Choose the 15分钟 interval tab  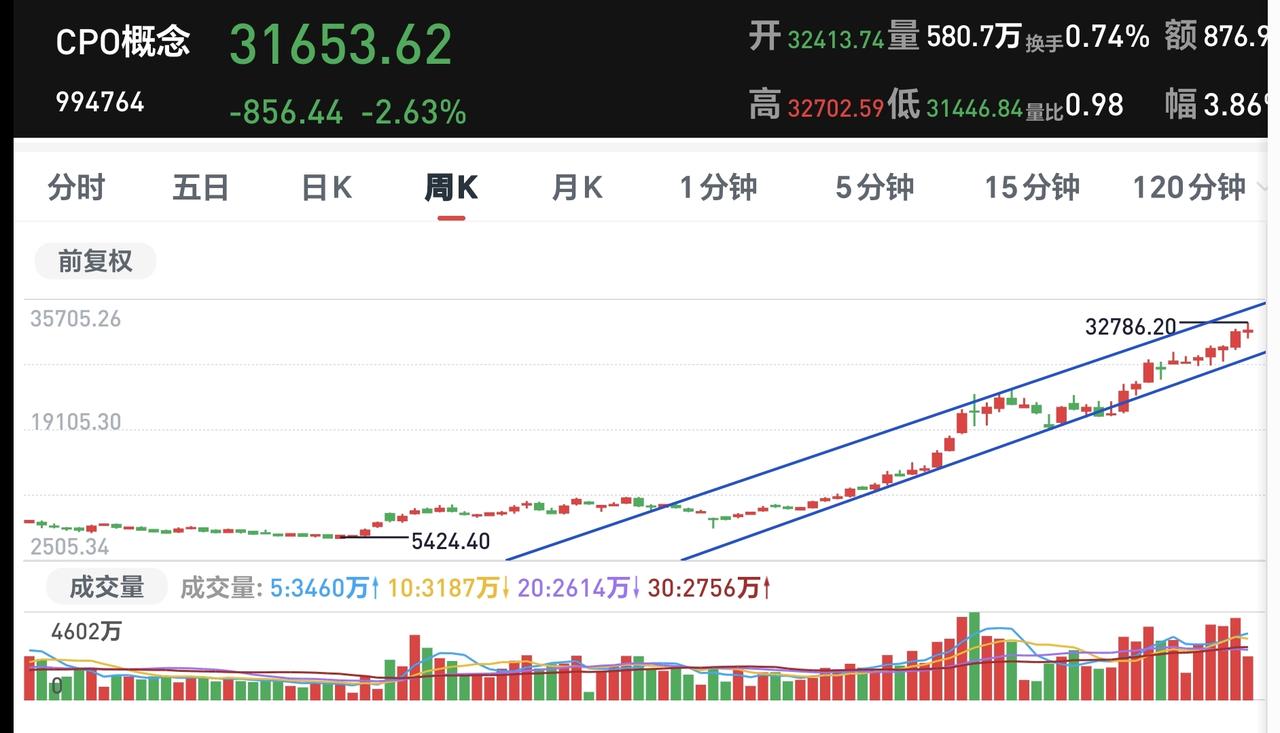[x=1032, y=187]
